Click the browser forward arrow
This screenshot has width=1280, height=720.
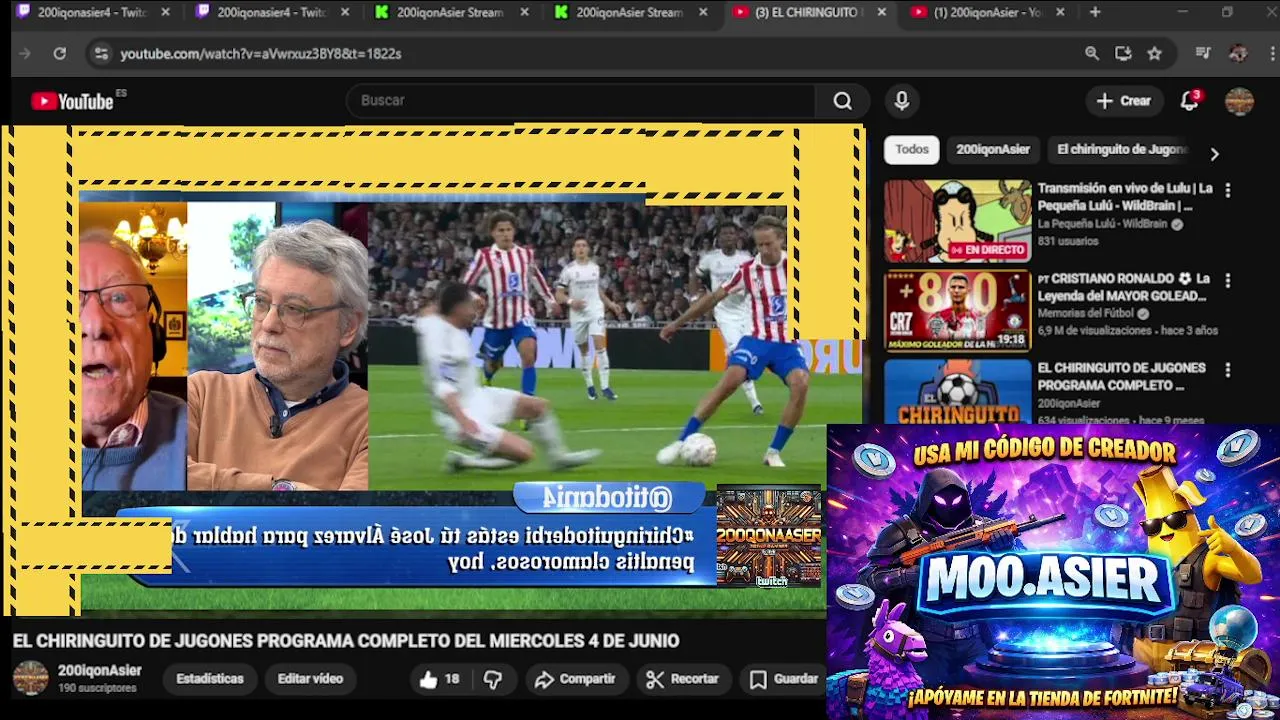point(25,54)
